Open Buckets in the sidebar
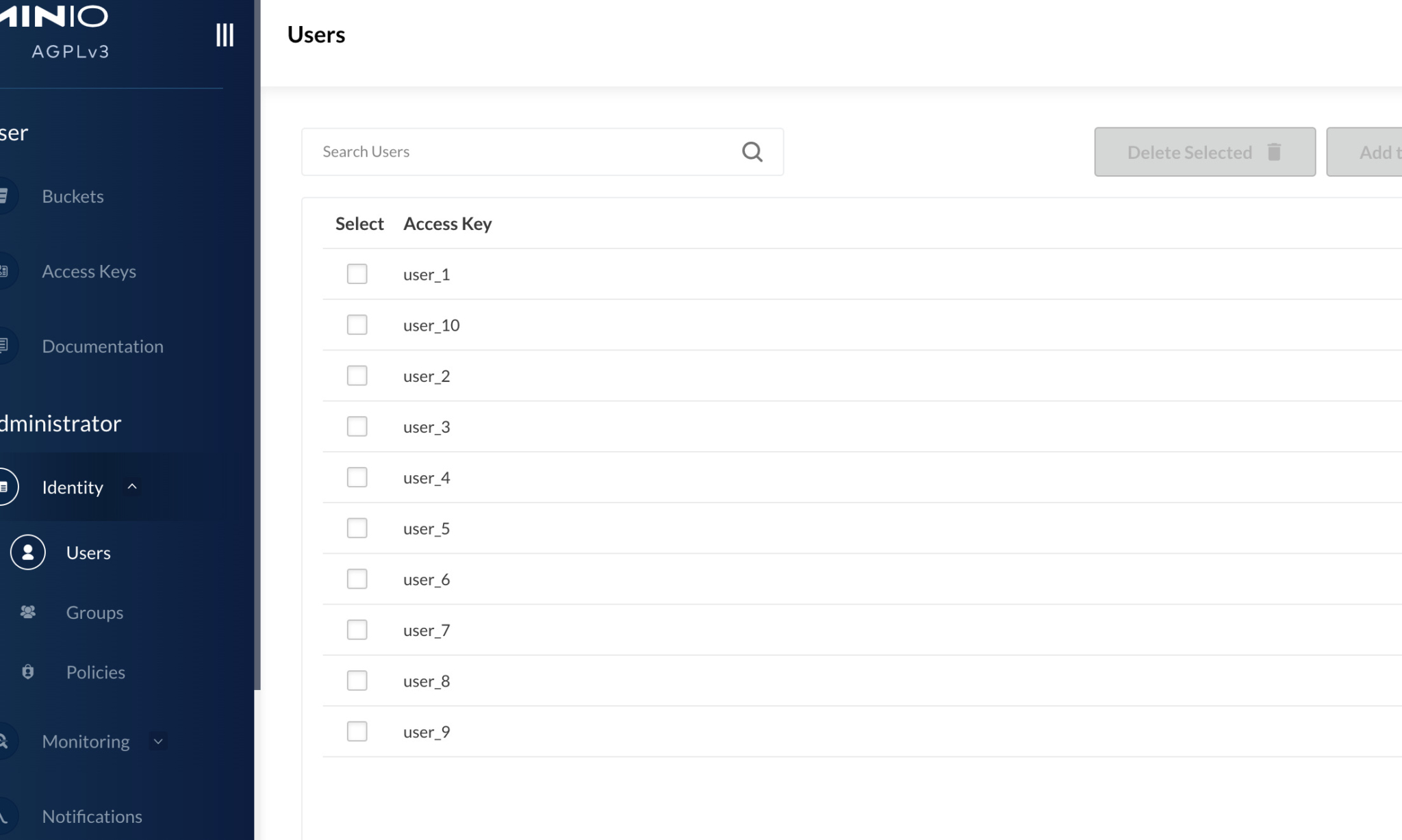 pos(73,196)
